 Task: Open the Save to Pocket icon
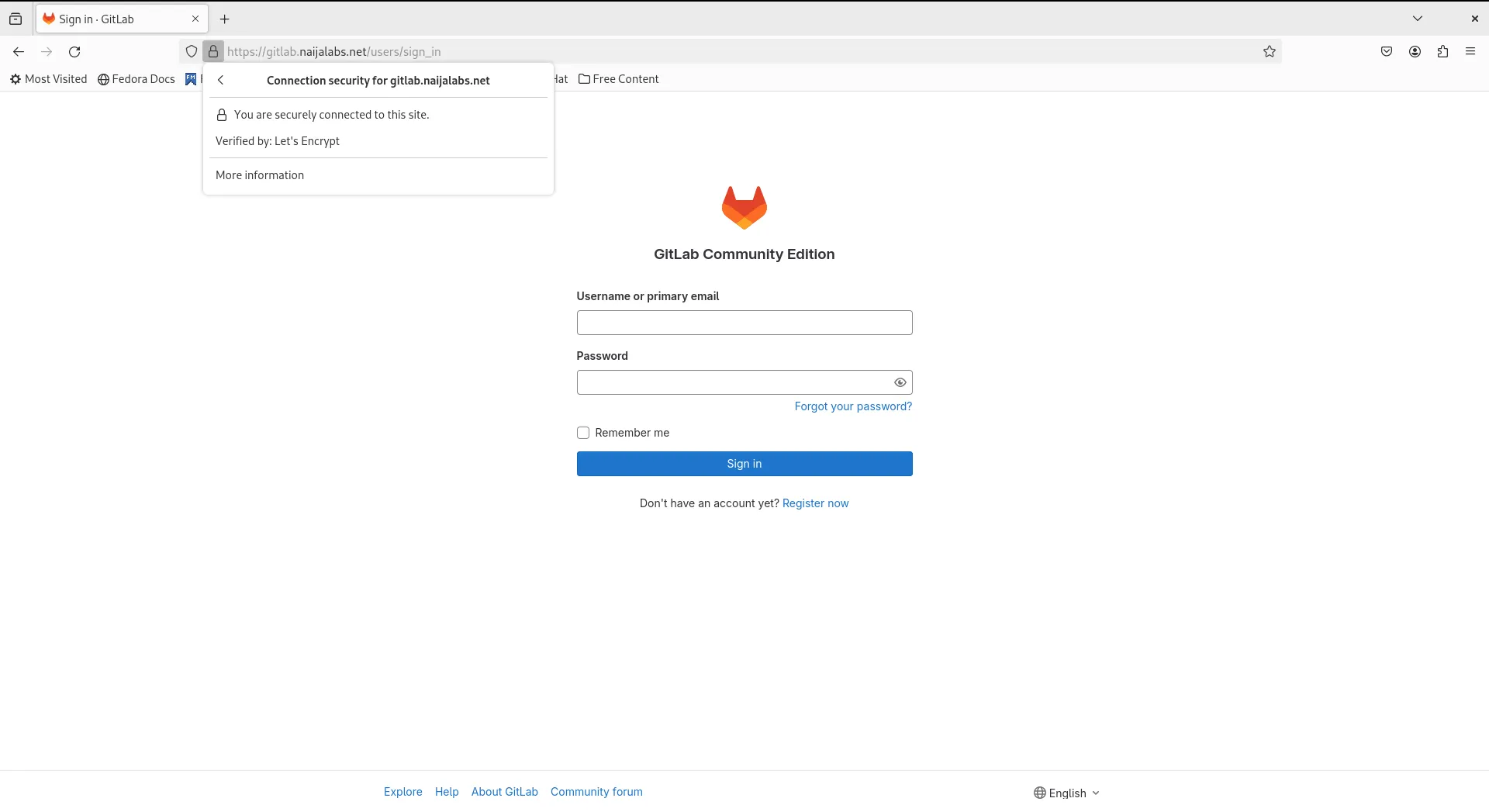click(x=1387, y=52)
